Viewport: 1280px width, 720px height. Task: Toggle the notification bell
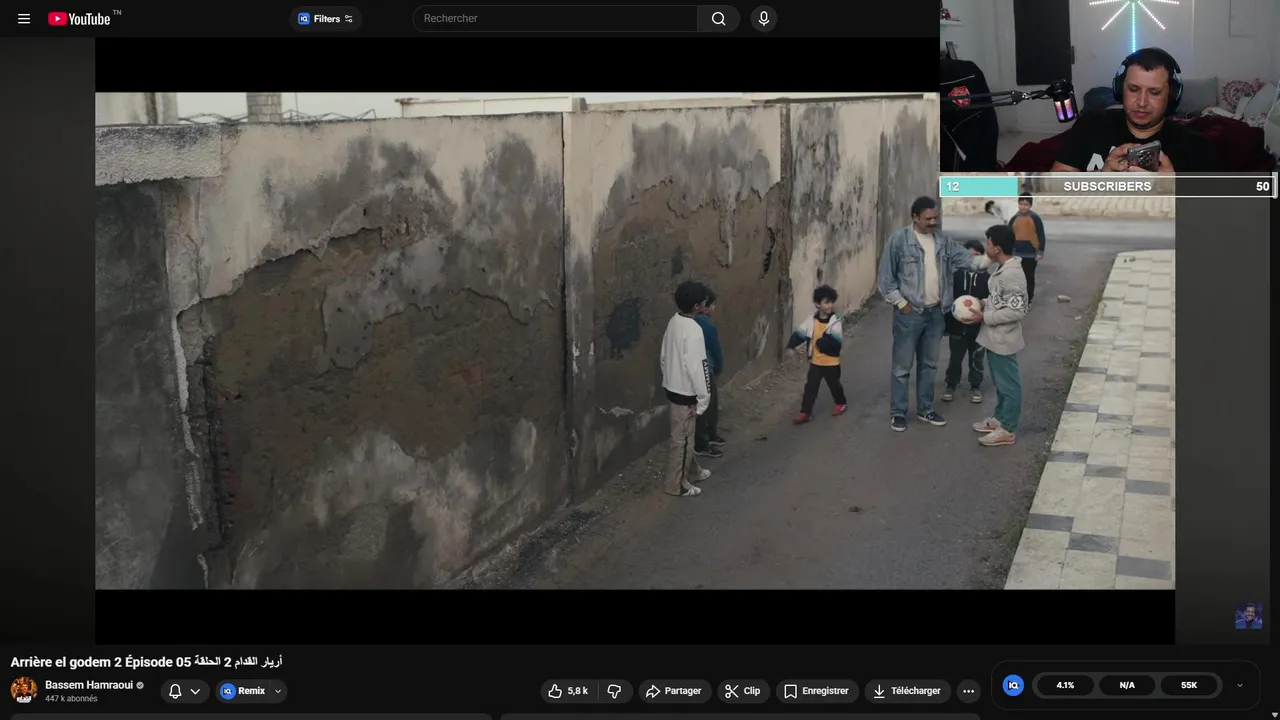pos(175,691)
